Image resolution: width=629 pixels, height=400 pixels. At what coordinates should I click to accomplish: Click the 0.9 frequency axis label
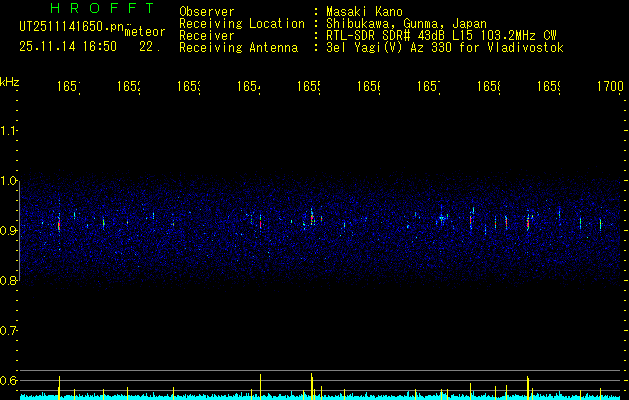pos(8,230)
